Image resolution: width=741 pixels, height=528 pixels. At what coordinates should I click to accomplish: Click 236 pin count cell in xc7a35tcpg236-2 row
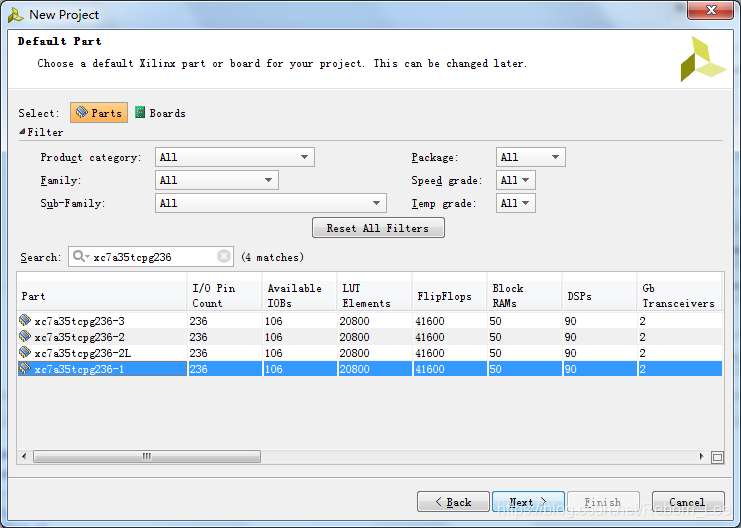pos(224,337)
